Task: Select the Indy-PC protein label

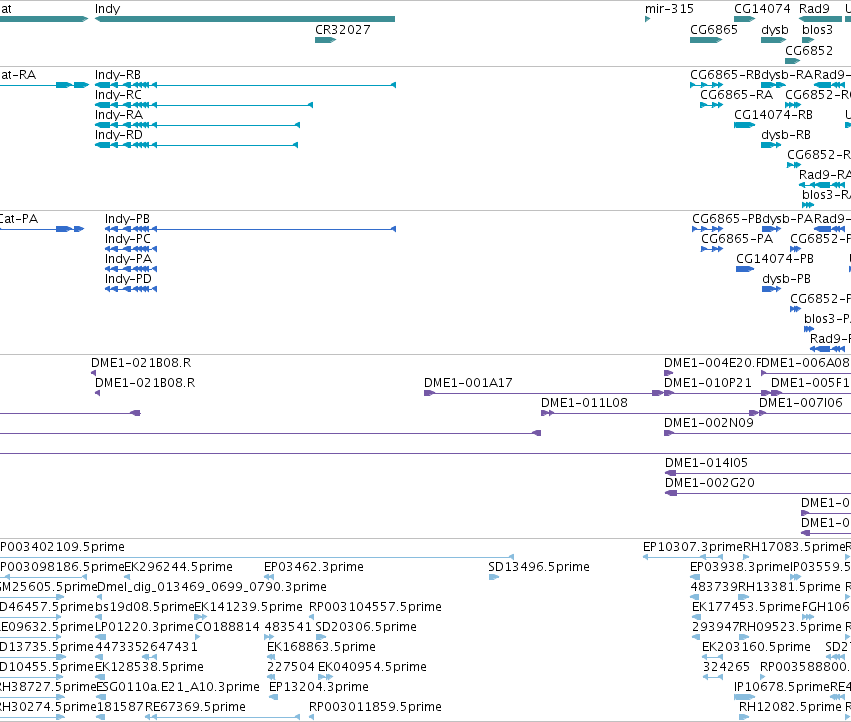Action: pyautogui.click(x=128, y=239)
